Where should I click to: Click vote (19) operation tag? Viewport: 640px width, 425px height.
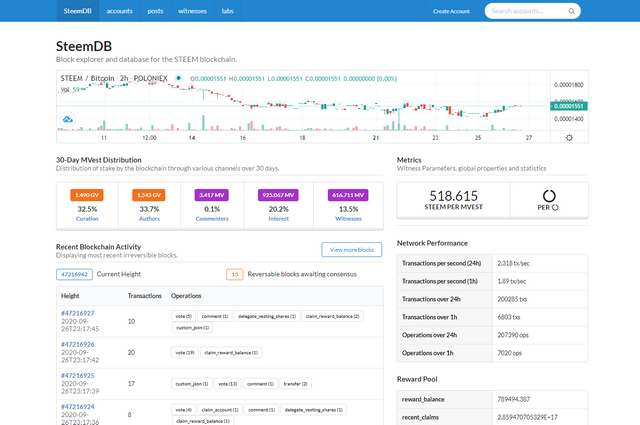[184, 352]
